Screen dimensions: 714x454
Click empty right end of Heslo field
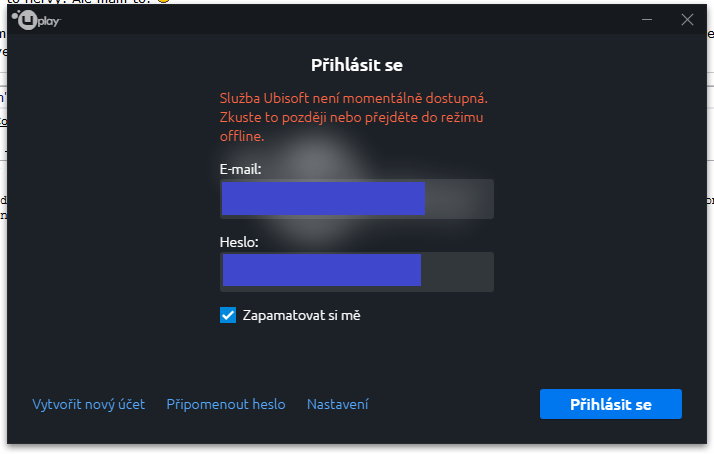click(x=457, y=272)
